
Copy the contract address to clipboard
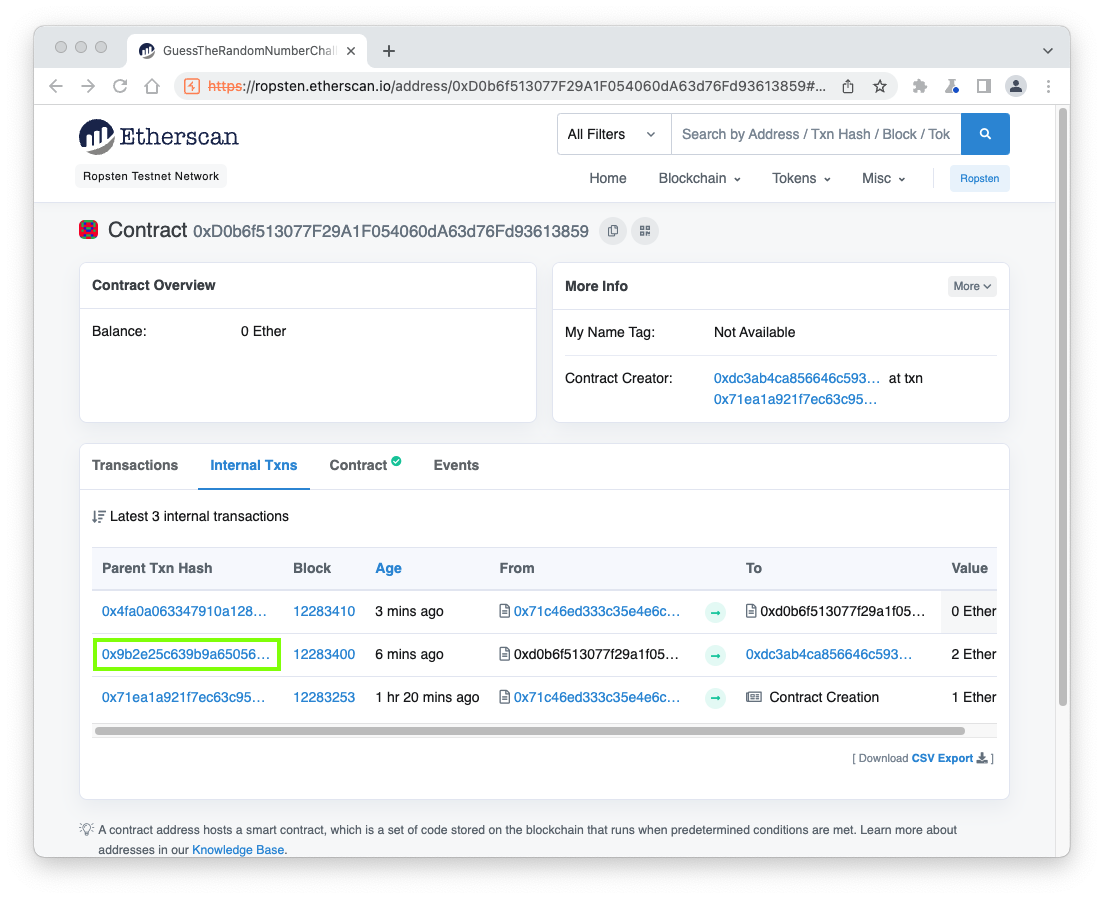pyautogui.click(x=613, y=231)
